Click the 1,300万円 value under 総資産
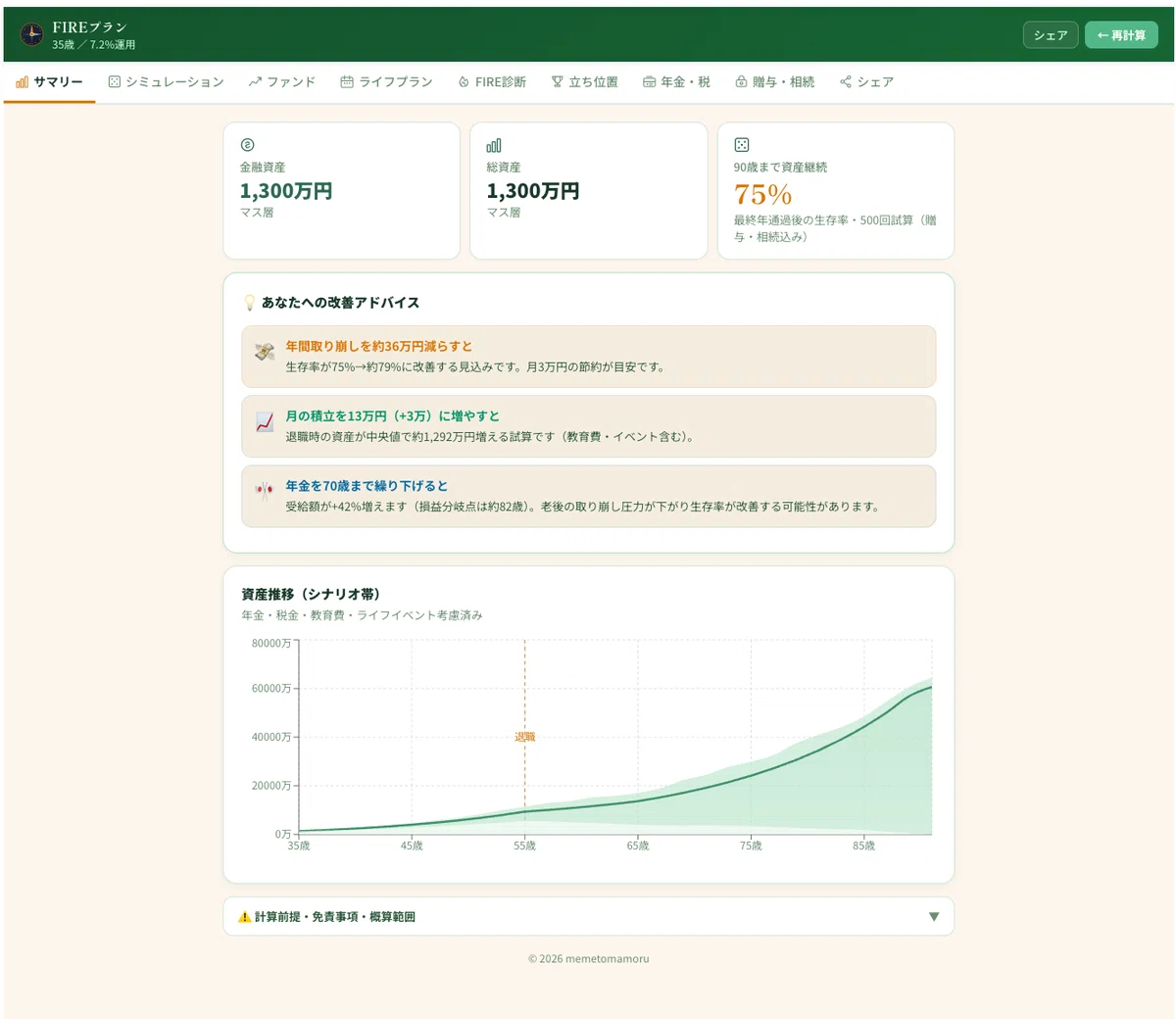The image size is (1176, 1019). tap(533, 191)
